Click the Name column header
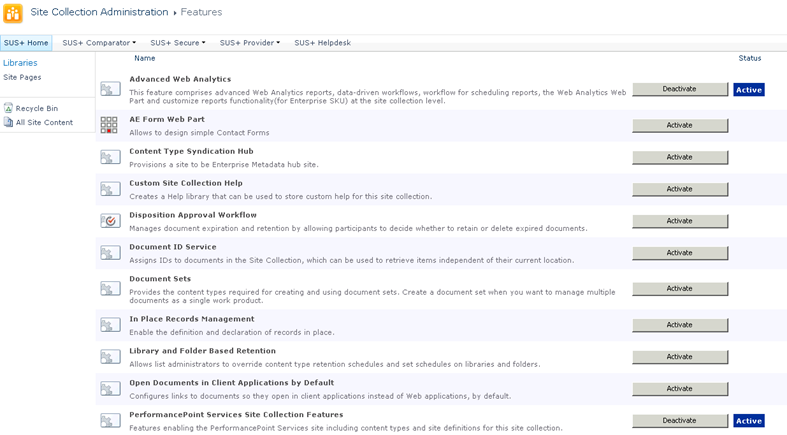 (145, 58)
